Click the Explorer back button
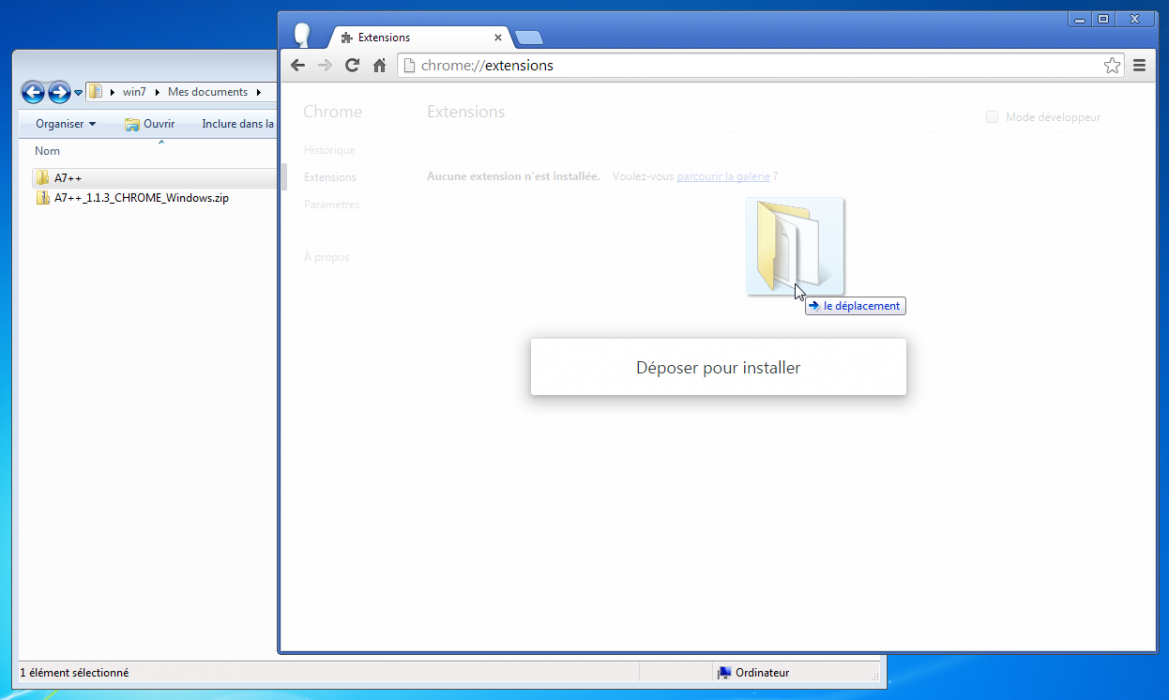This screenshot has height=700, width=1169. pyautogui.click(x=33, y=92)
